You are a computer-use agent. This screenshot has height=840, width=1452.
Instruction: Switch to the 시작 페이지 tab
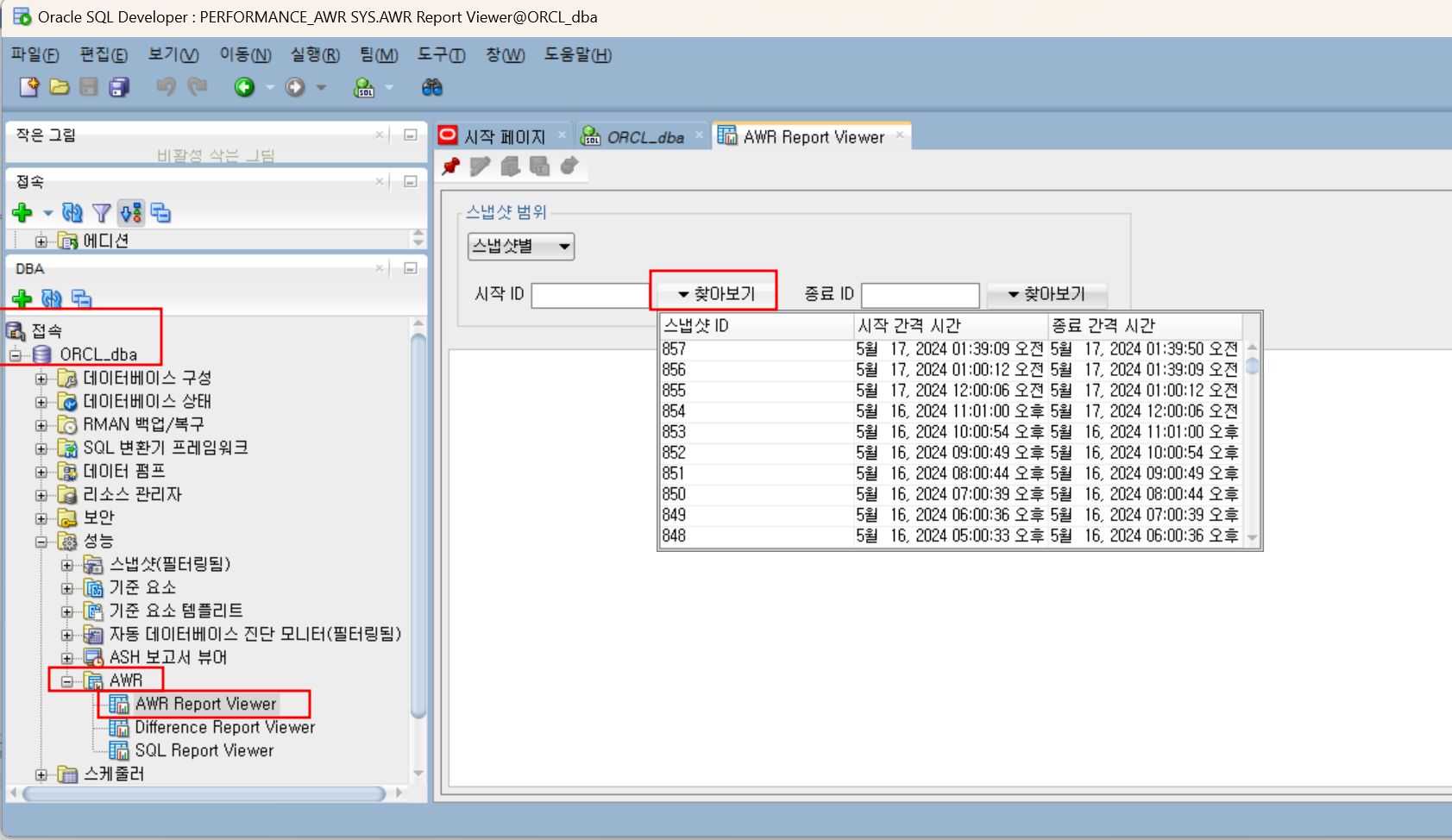(x=504, y=136)
